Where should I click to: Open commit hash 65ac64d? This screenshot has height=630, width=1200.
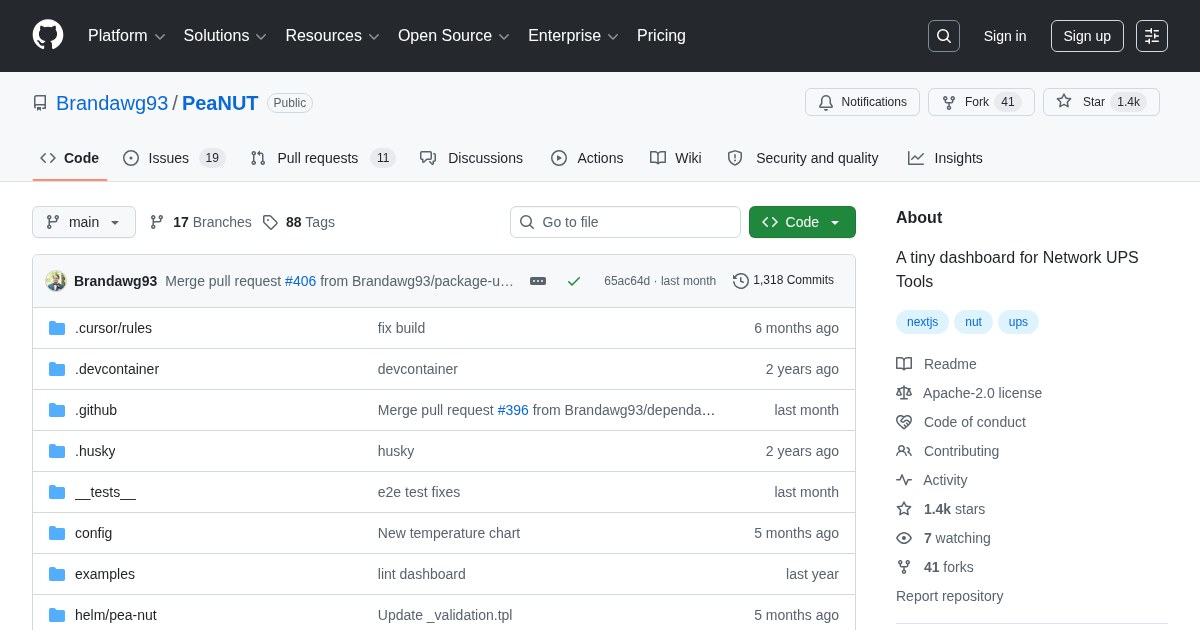(x=627, y=281)
